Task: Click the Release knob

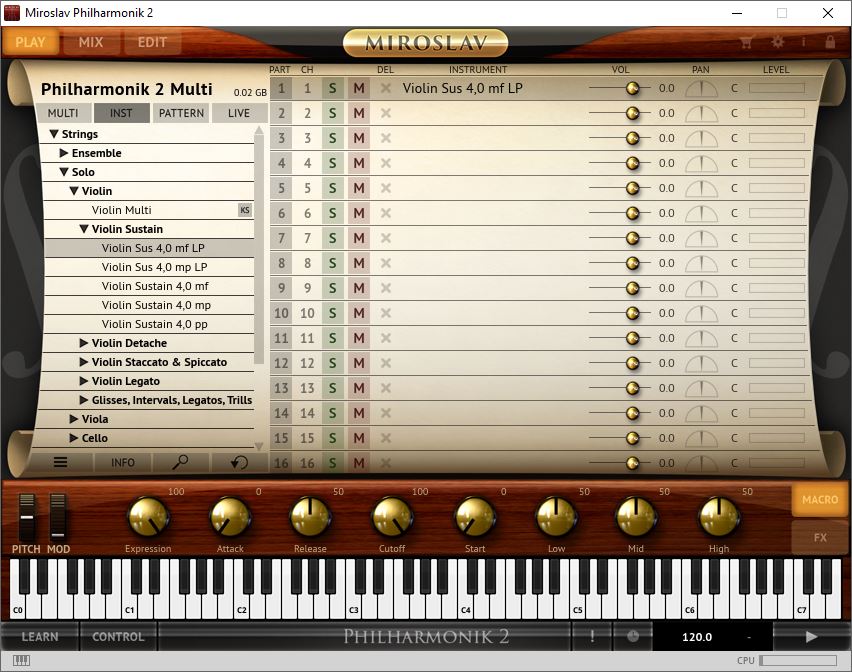Action: coord(310,517)
